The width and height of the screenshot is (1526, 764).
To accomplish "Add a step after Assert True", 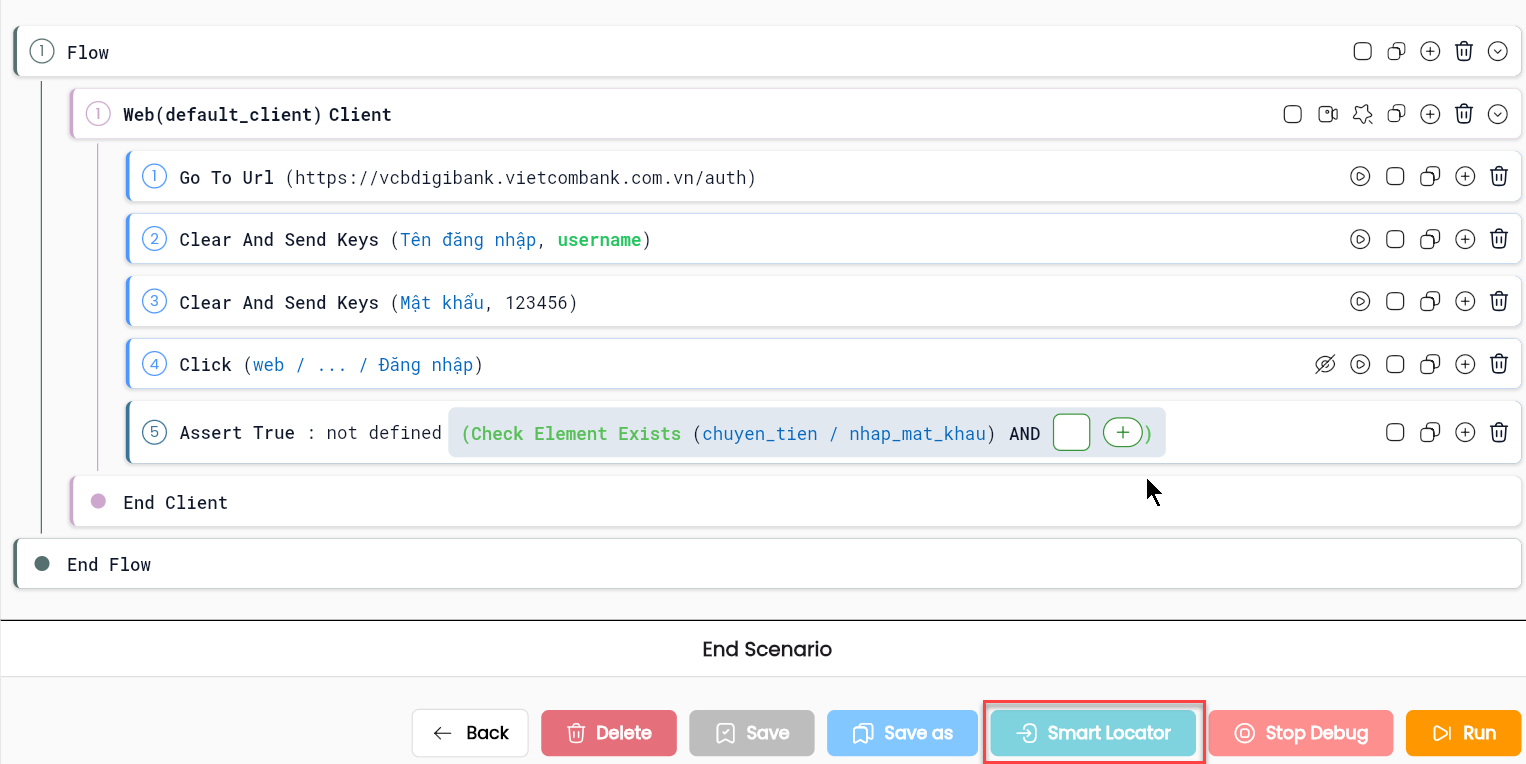I will [1465, 433].
